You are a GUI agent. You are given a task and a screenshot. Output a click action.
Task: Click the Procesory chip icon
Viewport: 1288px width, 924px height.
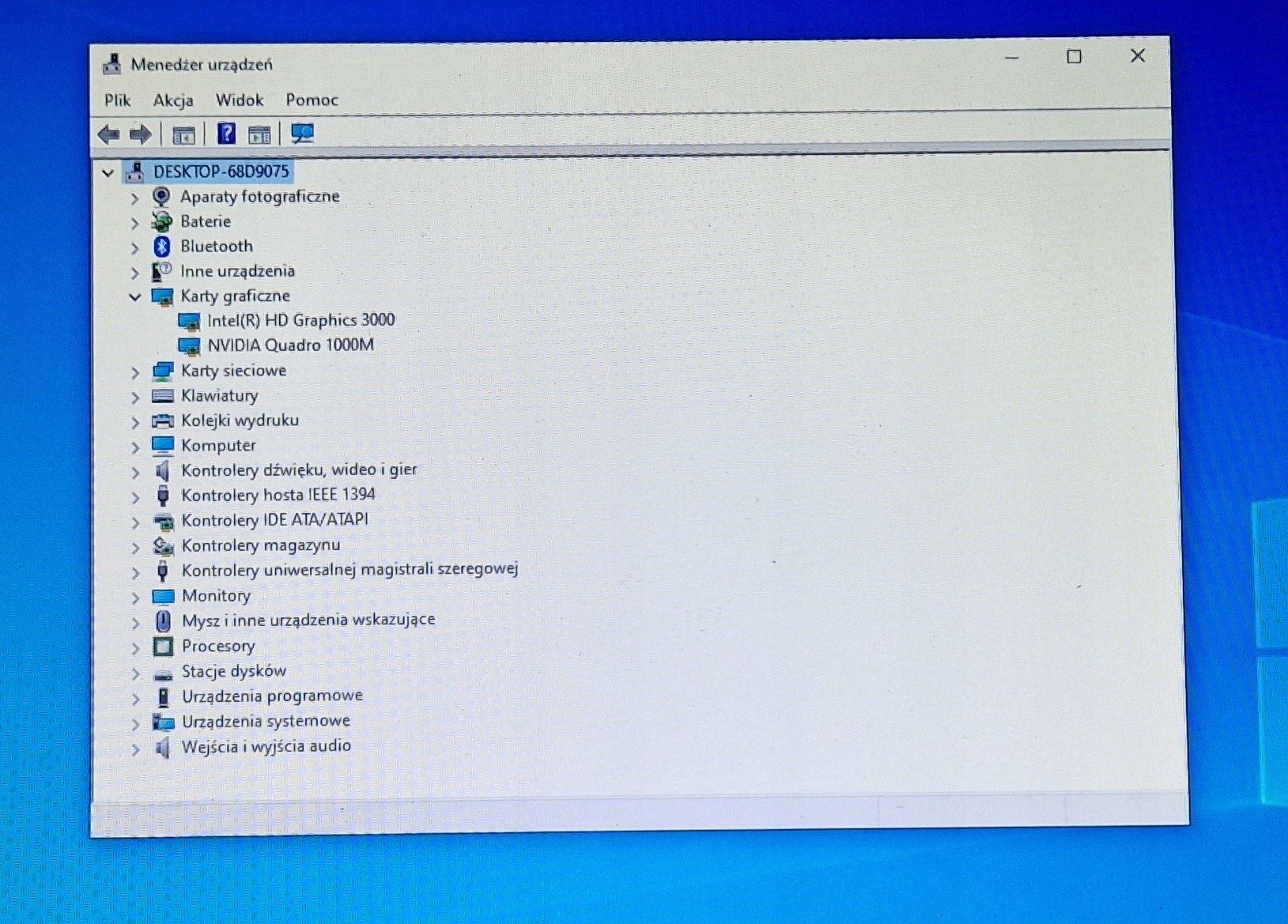coord(164,647)
